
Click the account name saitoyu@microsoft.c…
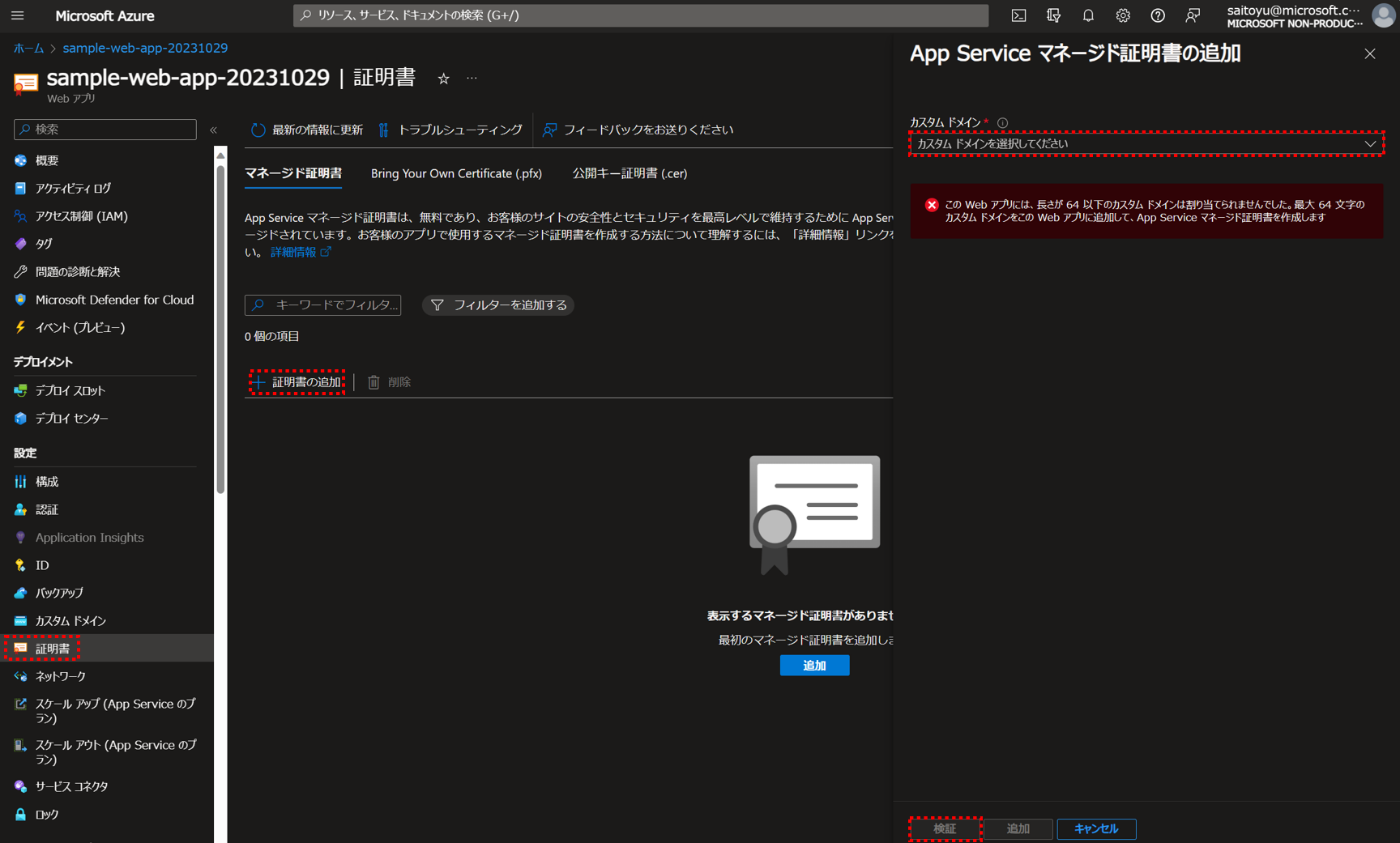[x=1294, y=11]
